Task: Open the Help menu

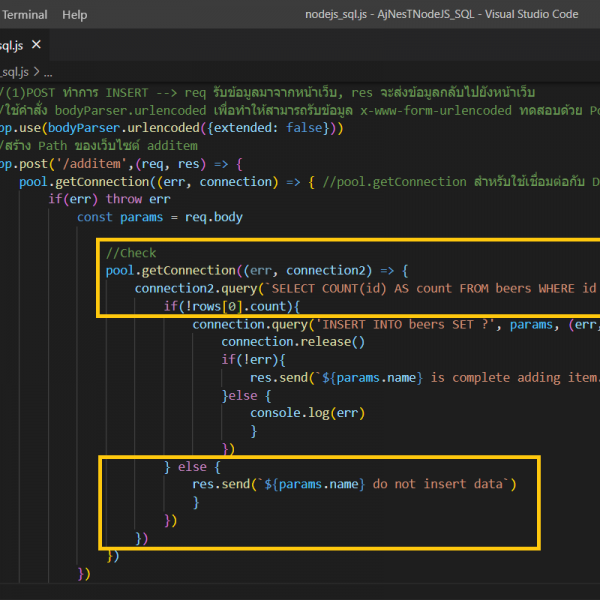Action: click(75, 15)
